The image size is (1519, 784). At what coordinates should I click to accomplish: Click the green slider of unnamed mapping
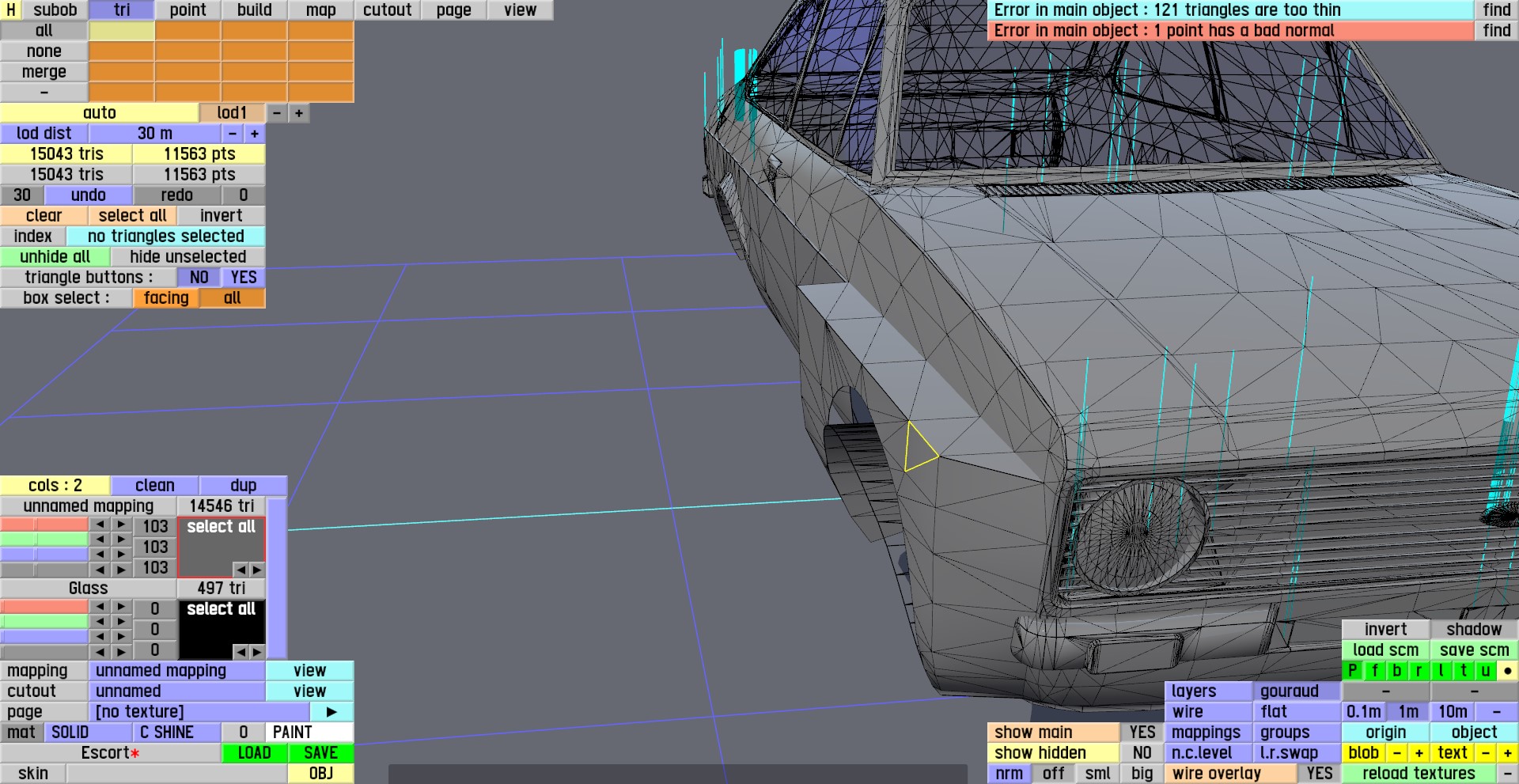point(44,540)
